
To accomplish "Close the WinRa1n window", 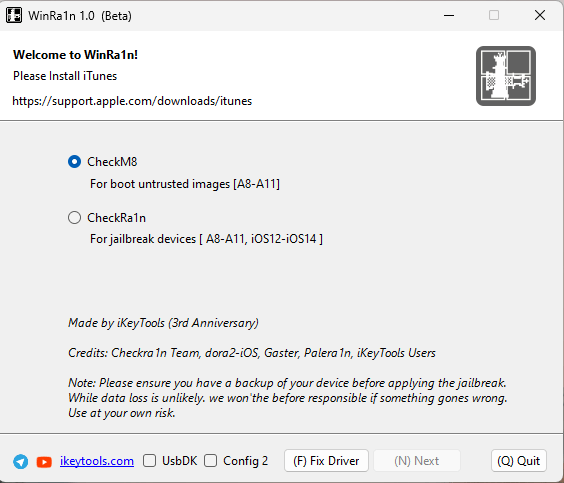I will click(540, 15).
